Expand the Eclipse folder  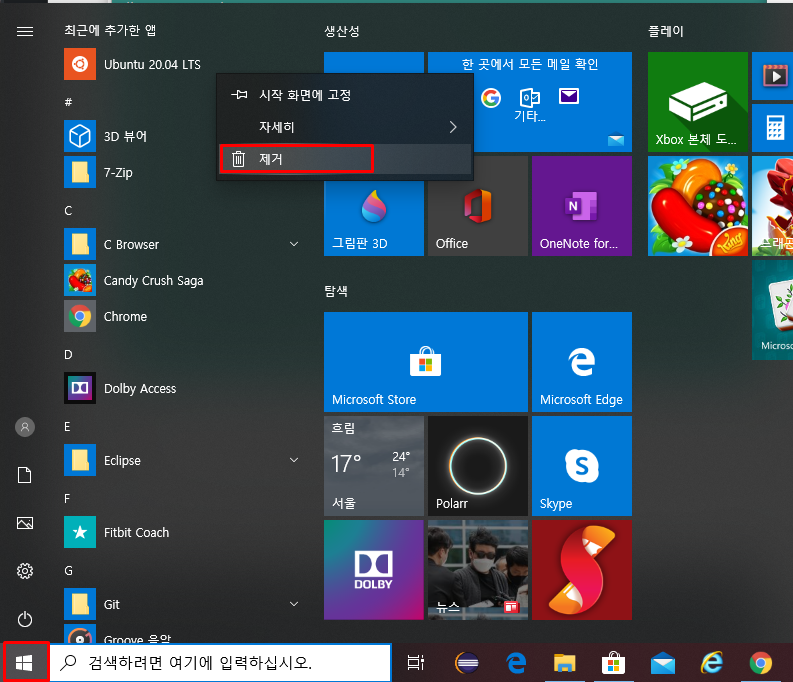point(294,460)
